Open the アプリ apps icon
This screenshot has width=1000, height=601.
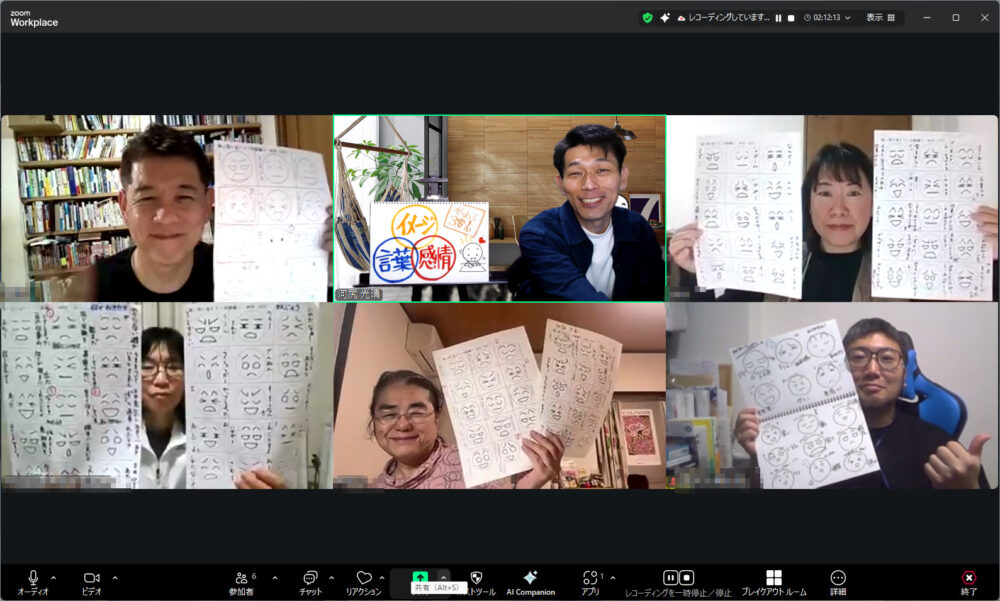[590, 578]
